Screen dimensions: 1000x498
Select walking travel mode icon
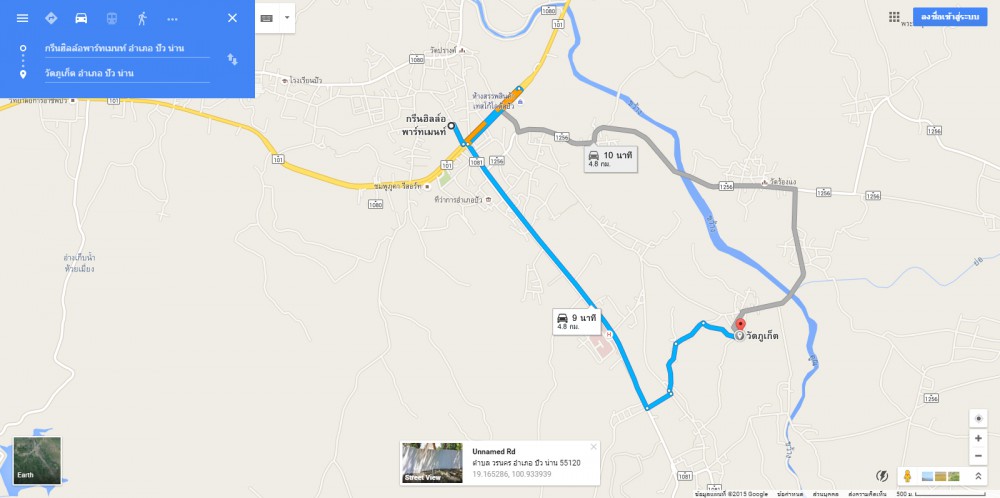[x=142, y=18]
